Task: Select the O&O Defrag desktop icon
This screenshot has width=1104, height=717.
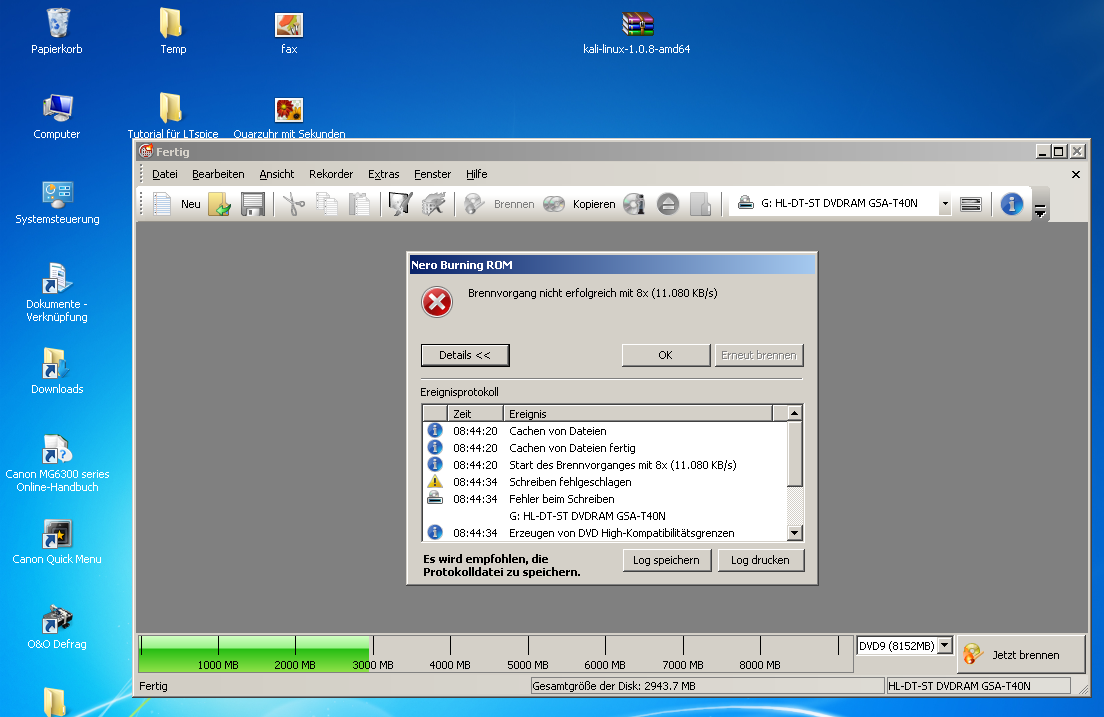Action: (57, 628)
